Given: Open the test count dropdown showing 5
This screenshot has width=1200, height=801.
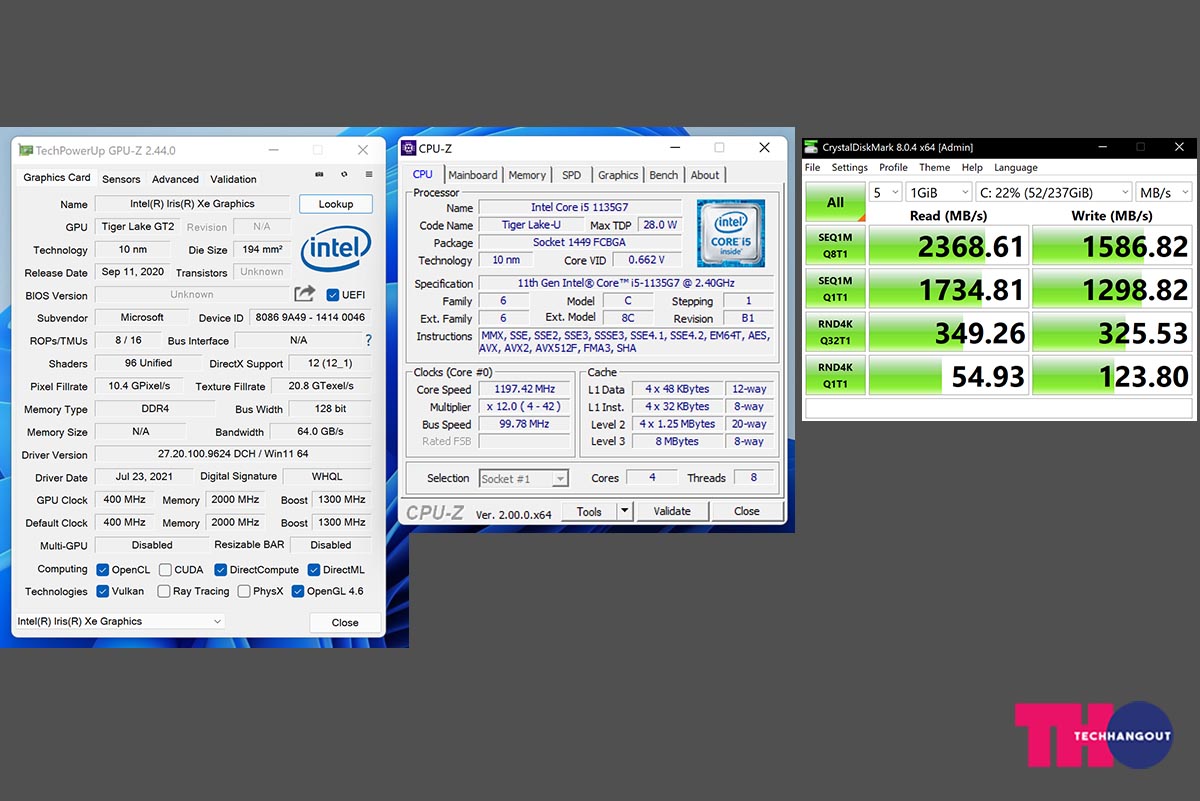Looking at the screenshot, I should tap(886, 192).
